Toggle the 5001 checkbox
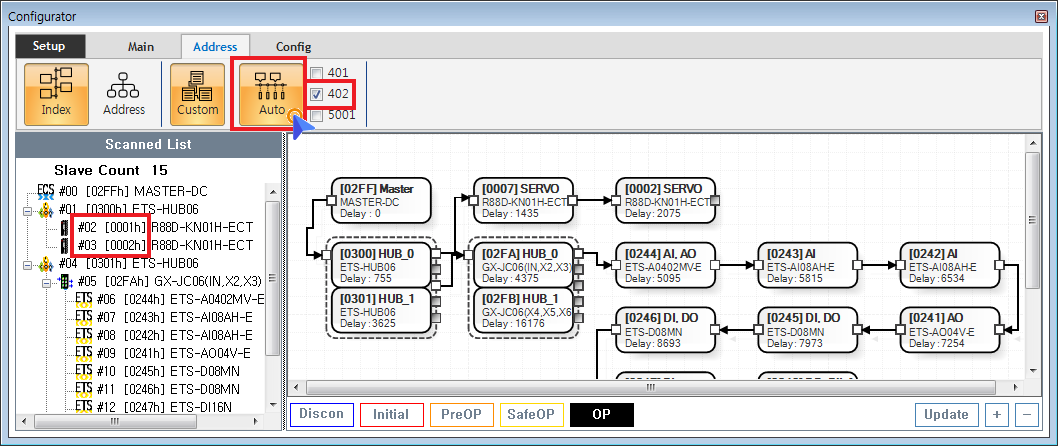Image resolution: width=1058 pixels, height=446 pixels. tap(316, 116)
